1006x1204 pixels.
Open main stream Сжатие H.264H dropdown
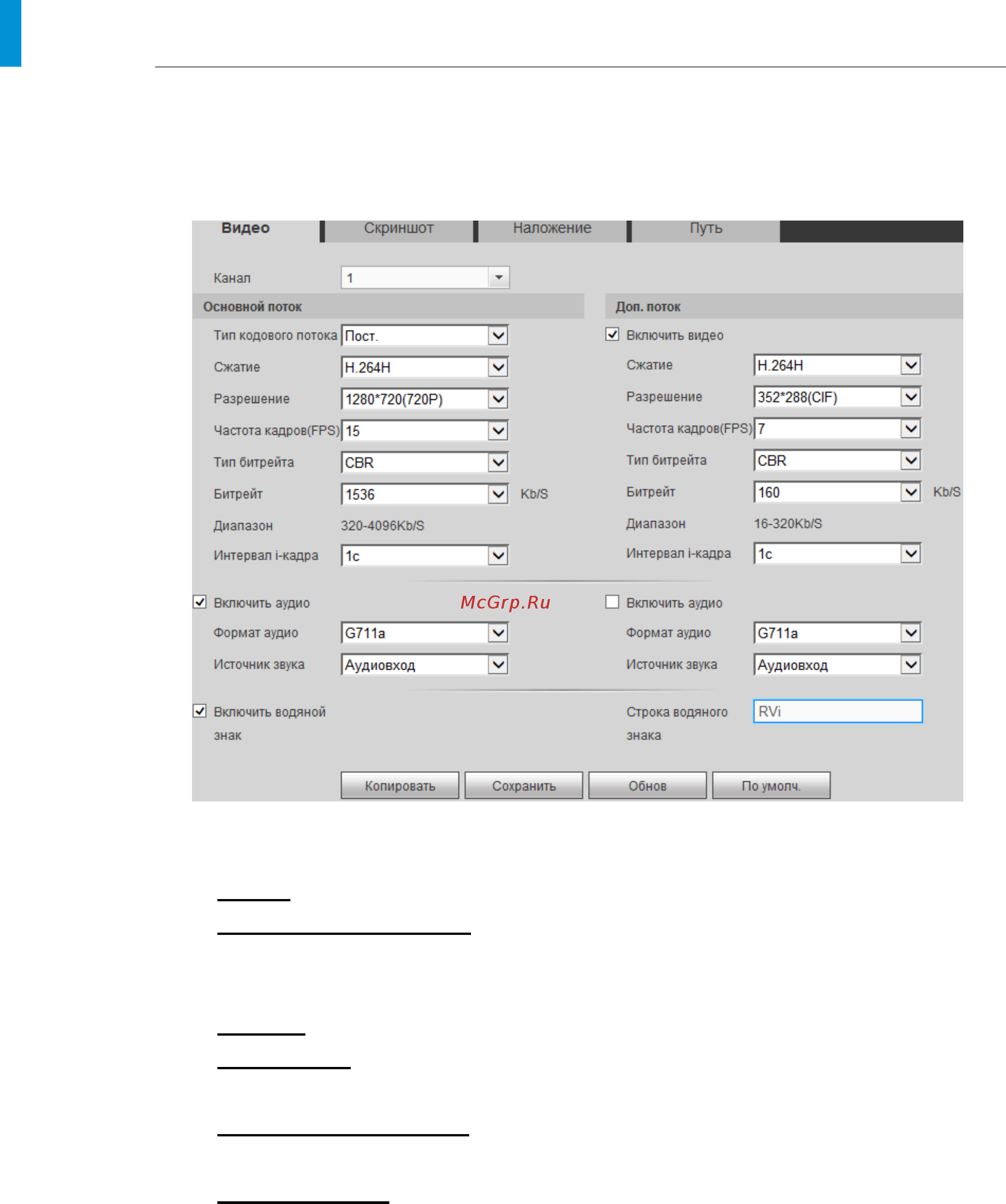(x=425, y=367)
